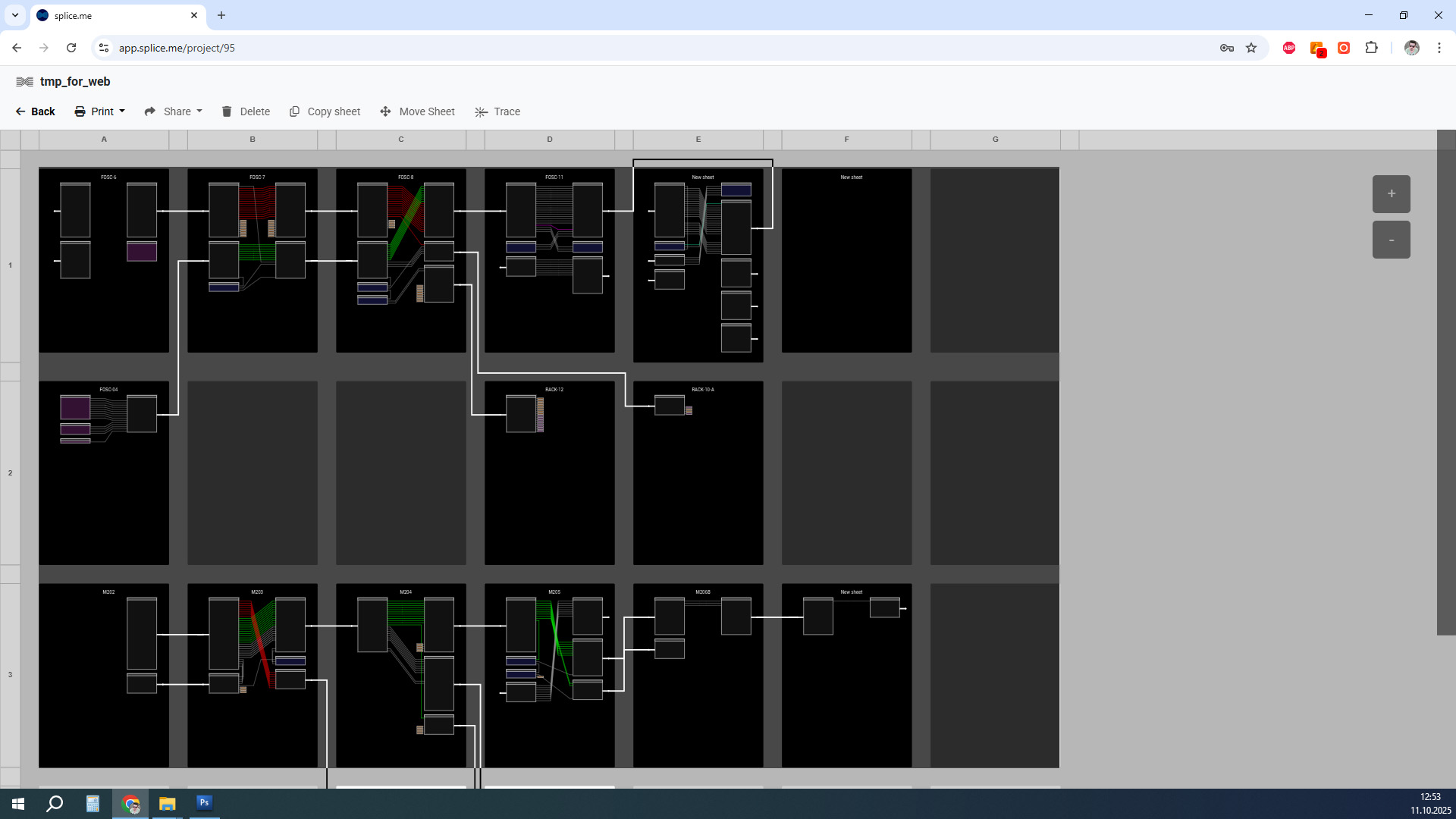Click the Back arrow button
Viewport: 1456px width, 819px height.
35,111
